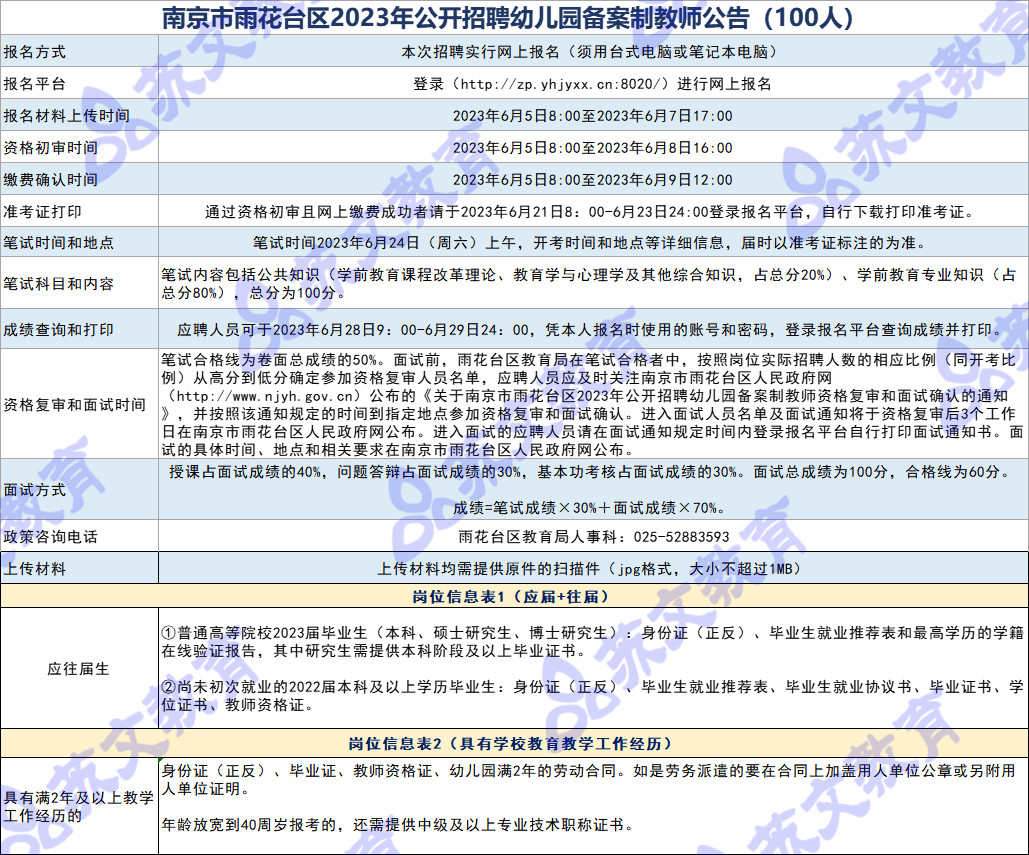The image size is (1029, 855).
Task: Select the 政策咨询电话 label cell
Action: (79, 536)
